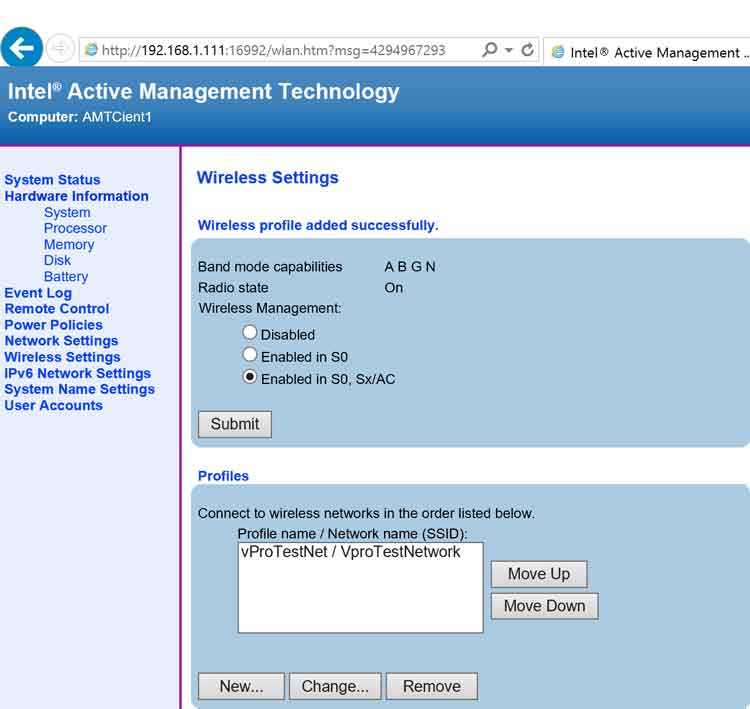Screen dimensions: 750x709
Task: Open Network Settings page
Action: [x=61, y=341]
